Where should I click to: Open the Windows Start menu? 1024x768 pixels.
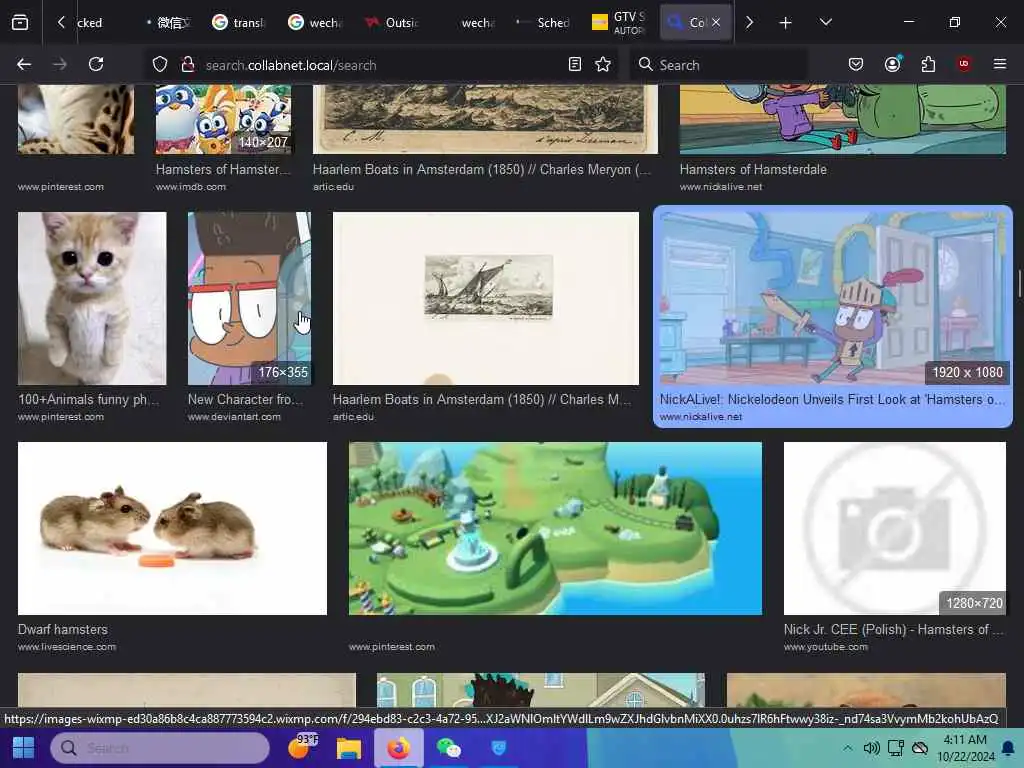click(24, 748)
